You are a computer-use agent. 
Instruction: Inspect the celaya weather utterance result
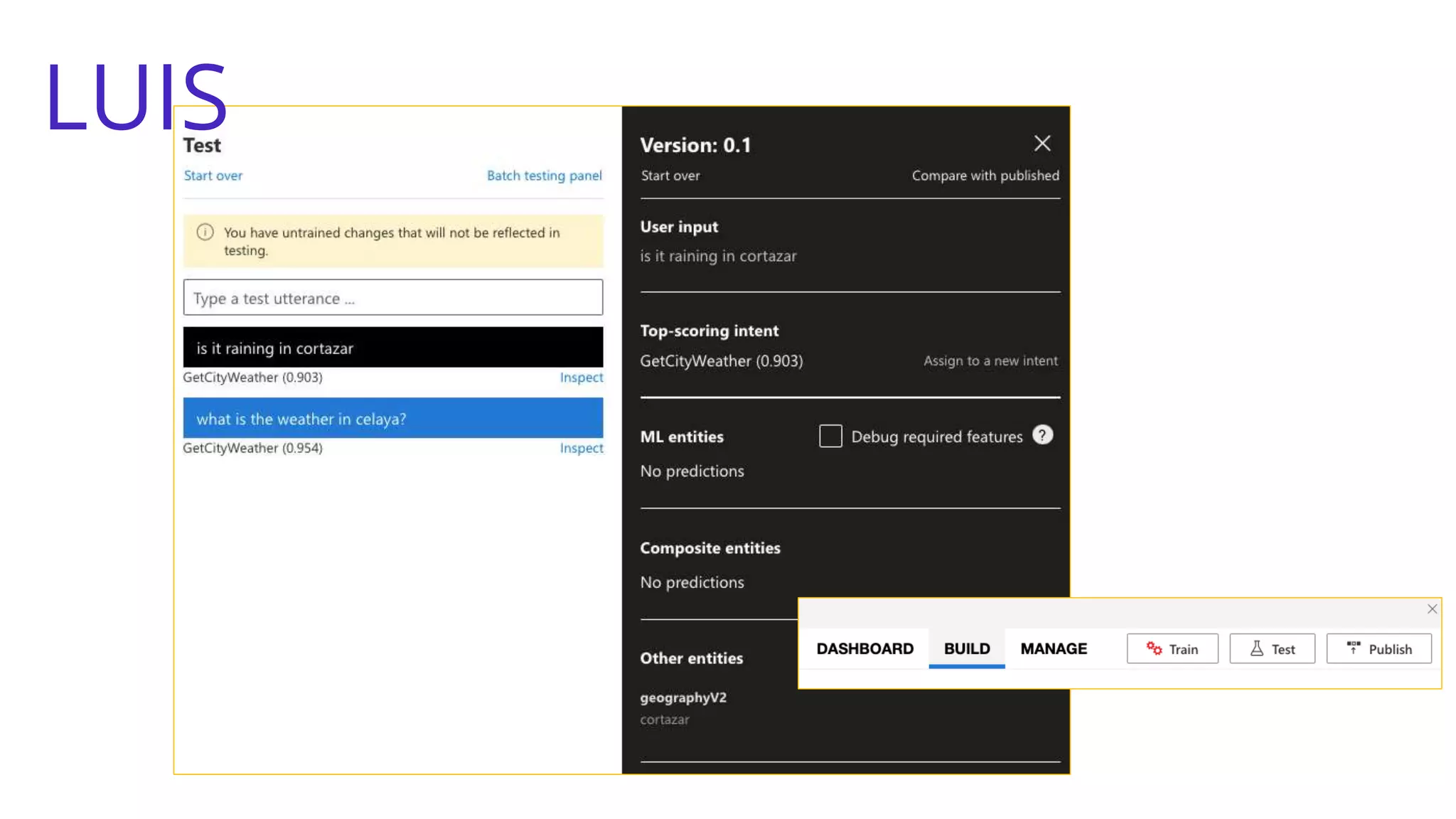click(581, 448)
